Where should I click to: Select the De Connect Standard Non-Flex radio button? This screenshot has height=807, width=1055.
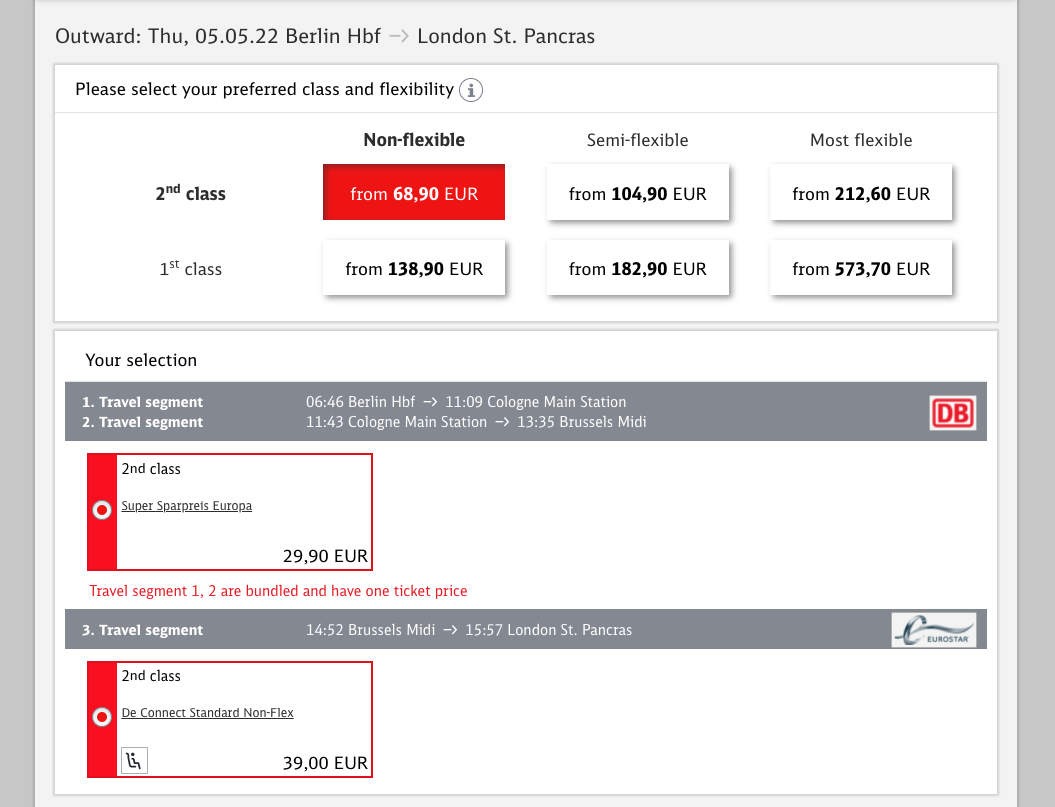[101, 717]
